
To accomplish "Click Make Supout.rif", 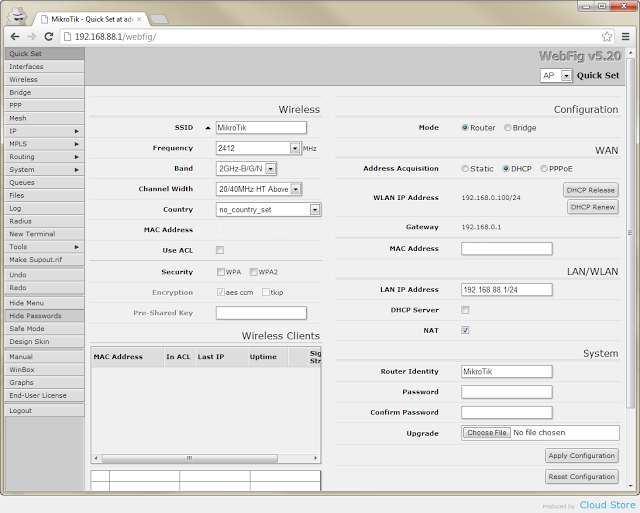I will (44, 260).
